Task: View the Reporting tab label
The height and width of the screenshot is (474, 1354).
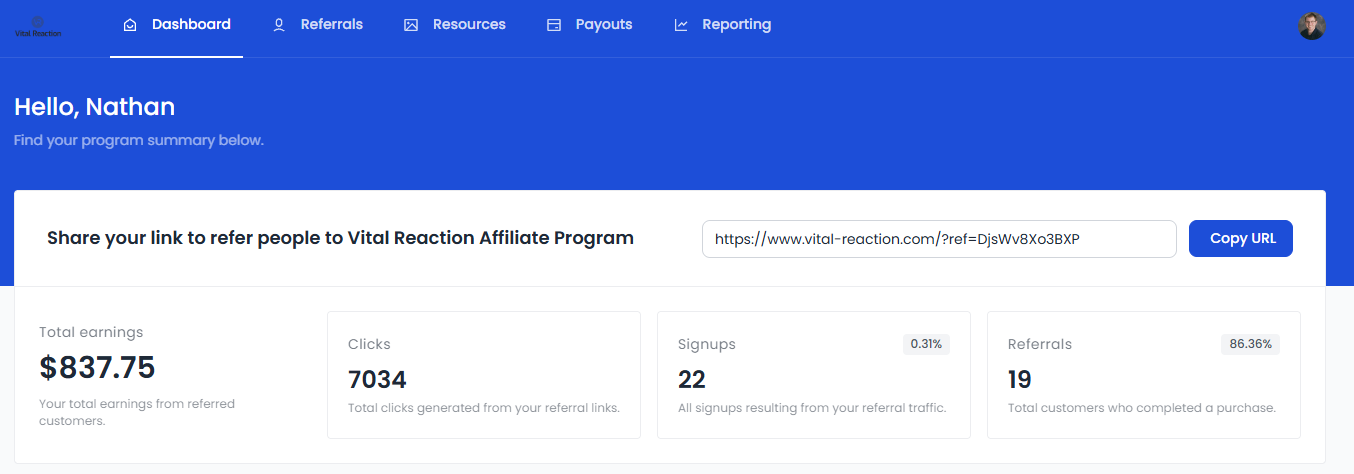Action: 737,24
